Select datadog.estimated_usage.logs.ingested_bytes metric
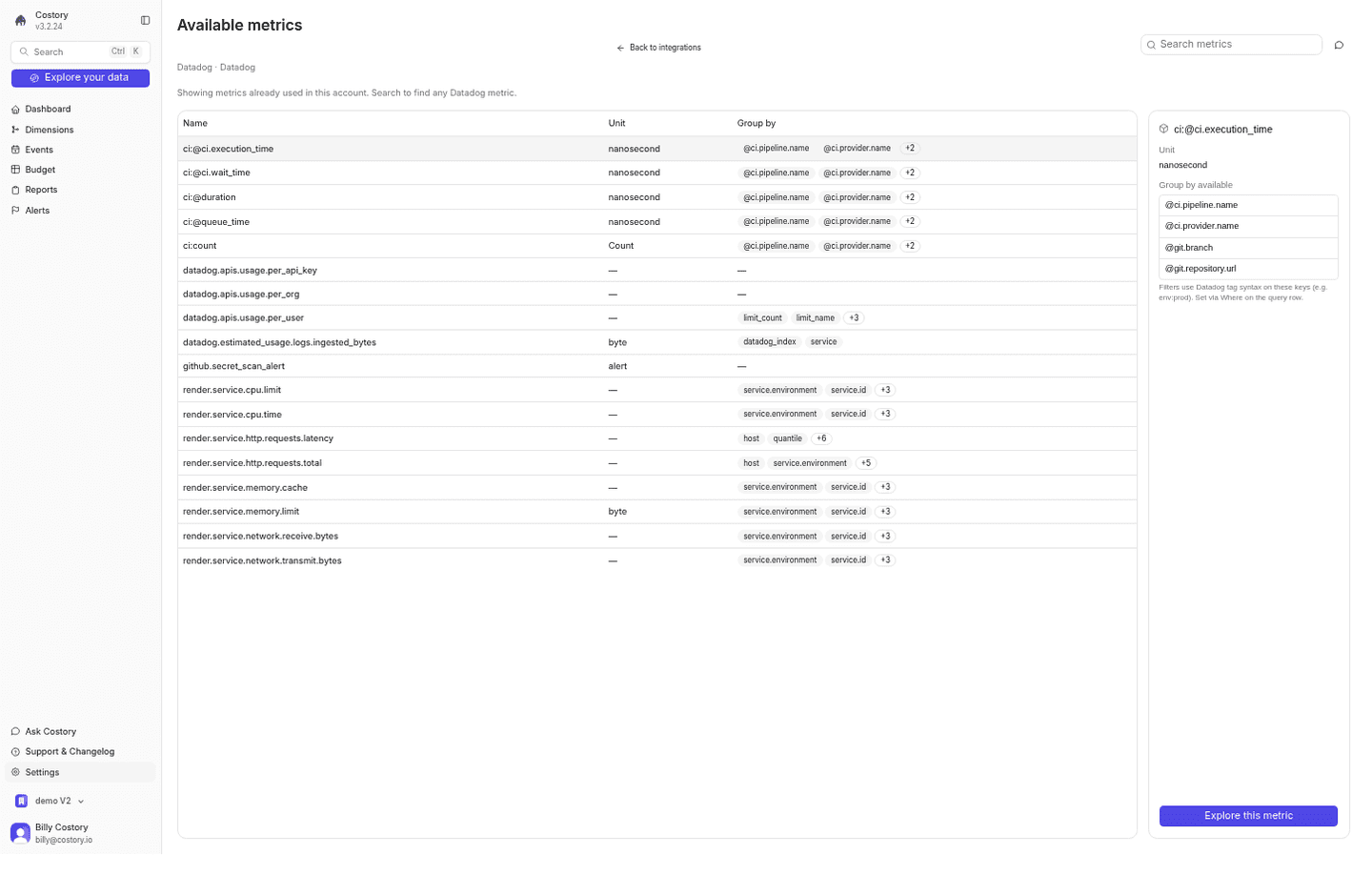Screen dimensions: 1372x875 (x=657, y=342)
